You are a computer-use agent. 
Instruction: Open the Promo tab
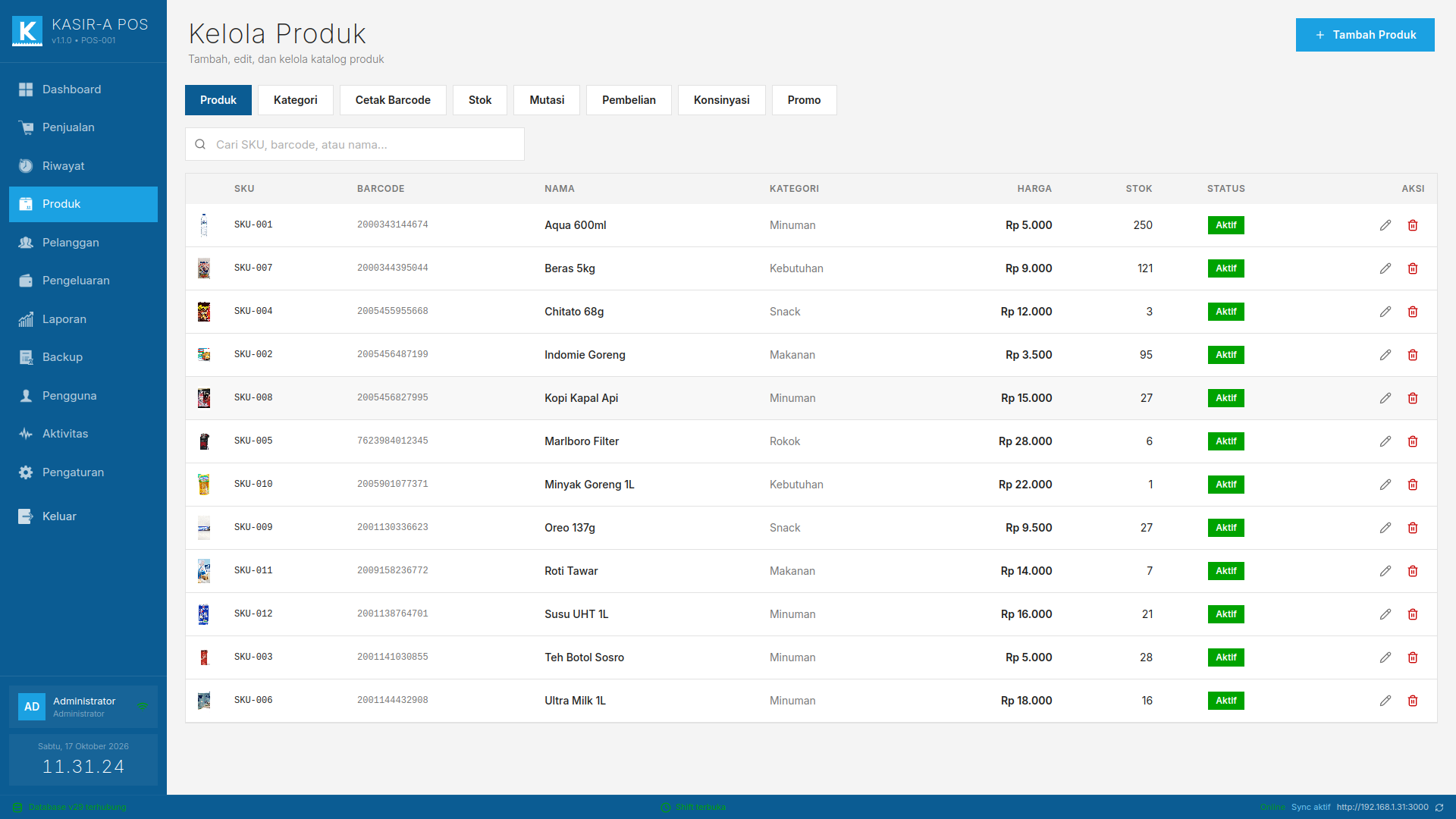click(804, 100)
